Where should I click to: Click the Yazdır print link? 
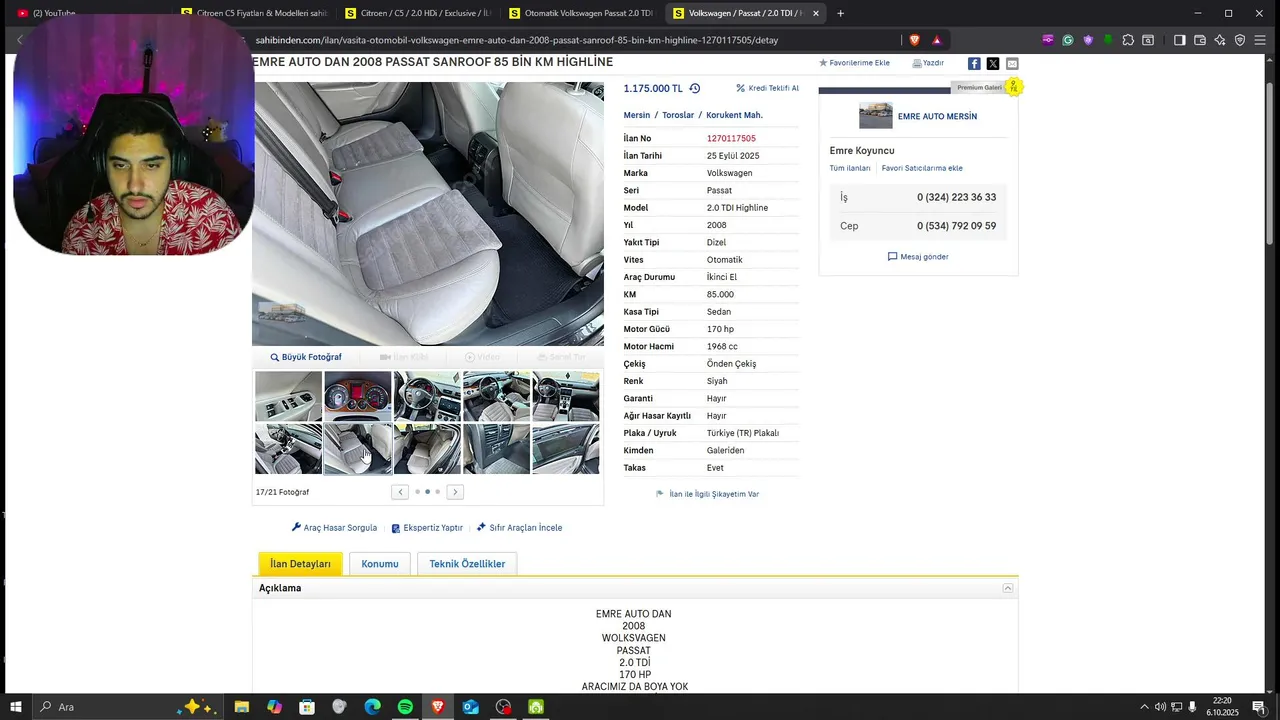(x=928, y=63)
